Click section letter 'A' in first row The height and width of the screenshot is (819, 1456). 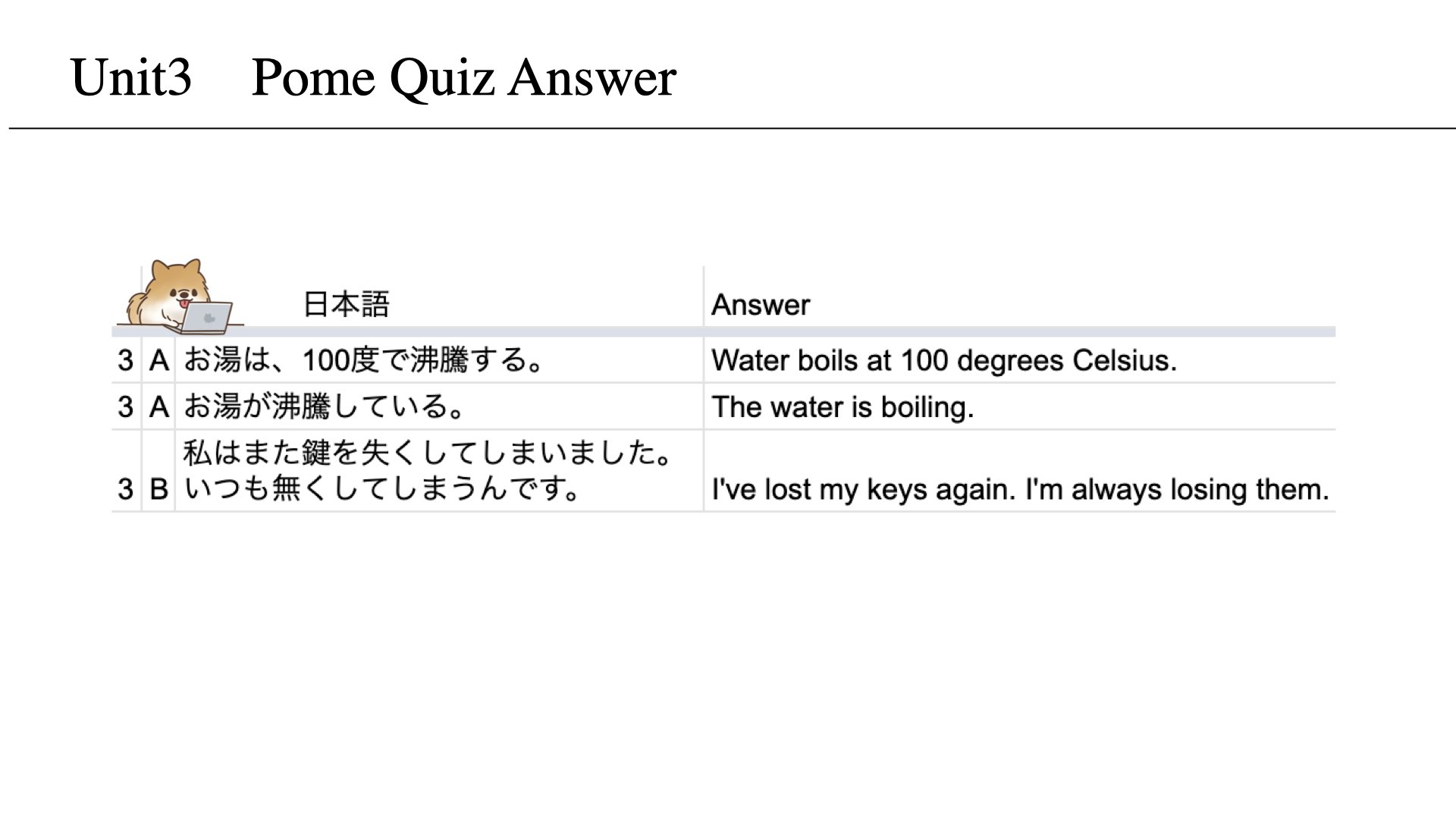click(x=158, y=360)
